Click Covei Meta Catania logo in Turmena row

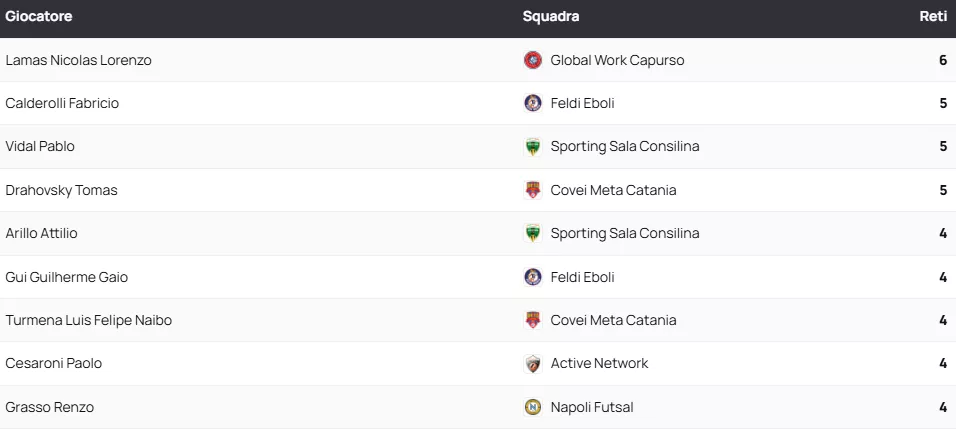coord(532,320)
